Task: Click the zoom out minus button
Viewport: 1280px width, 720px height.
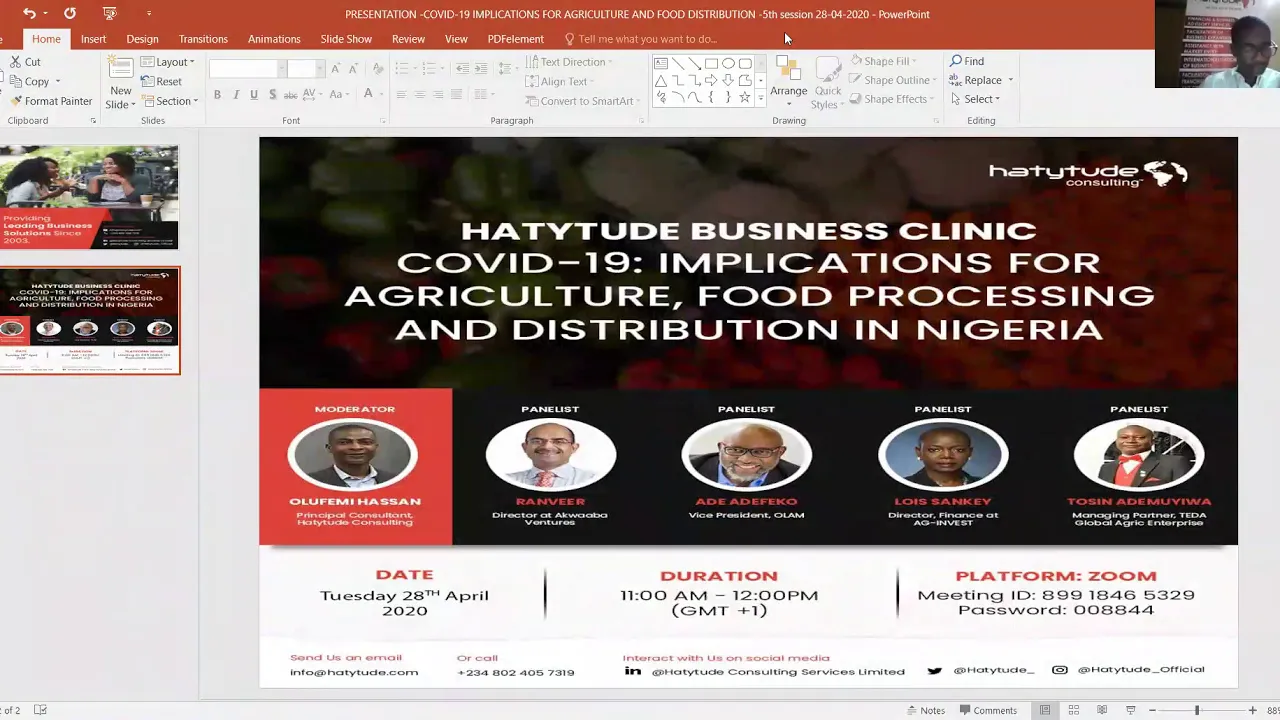Action: click(1152, 710)
